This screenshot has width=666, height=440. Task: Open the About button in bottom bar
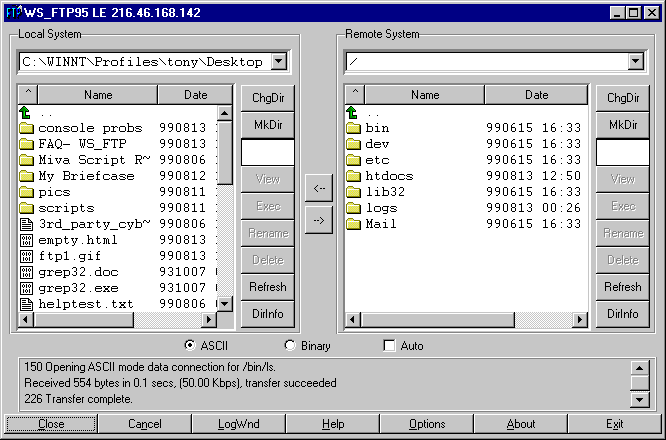[521, 424]
